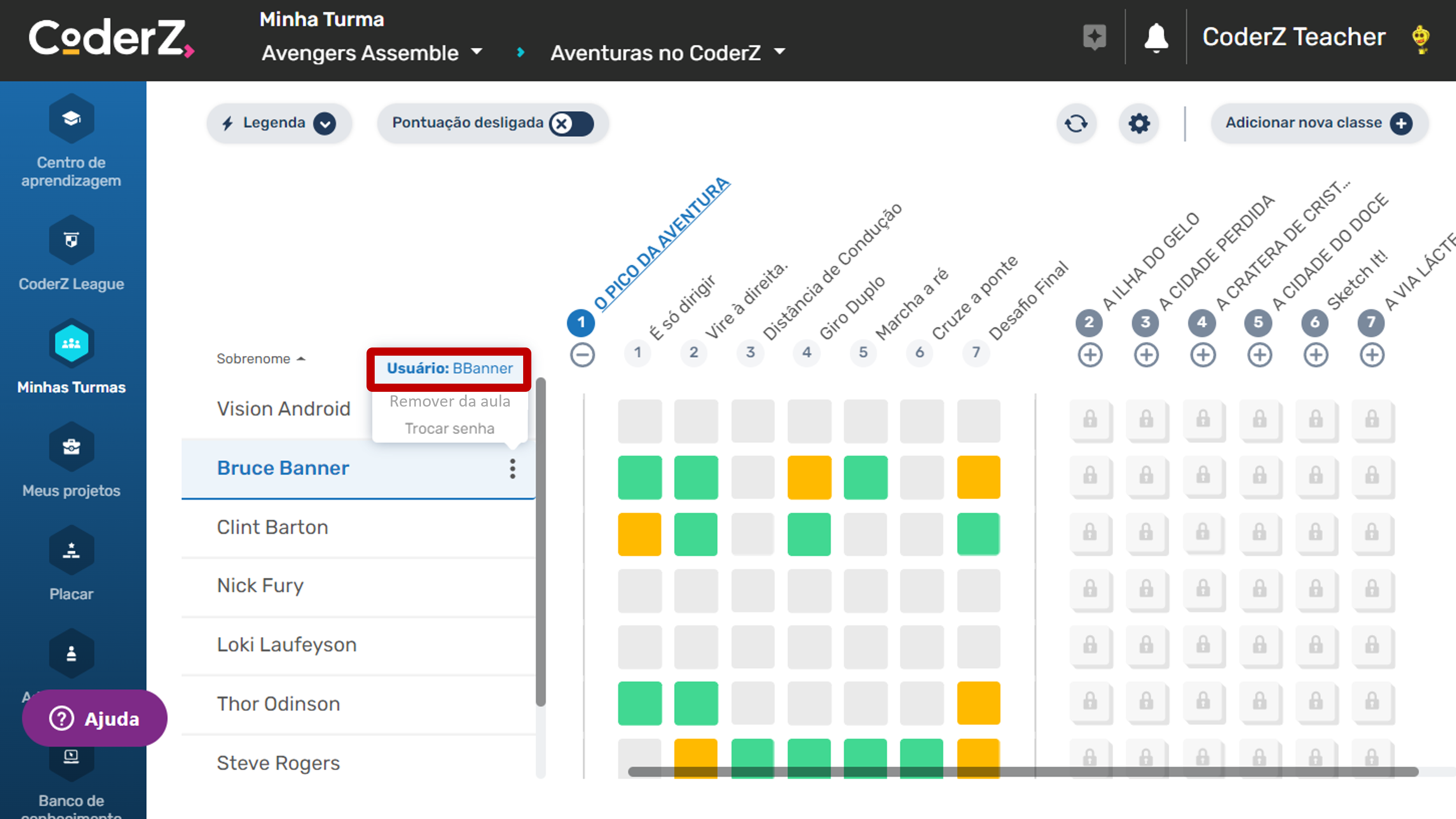
Task: Click the notifications bell icon
Action: point(1156,38)
